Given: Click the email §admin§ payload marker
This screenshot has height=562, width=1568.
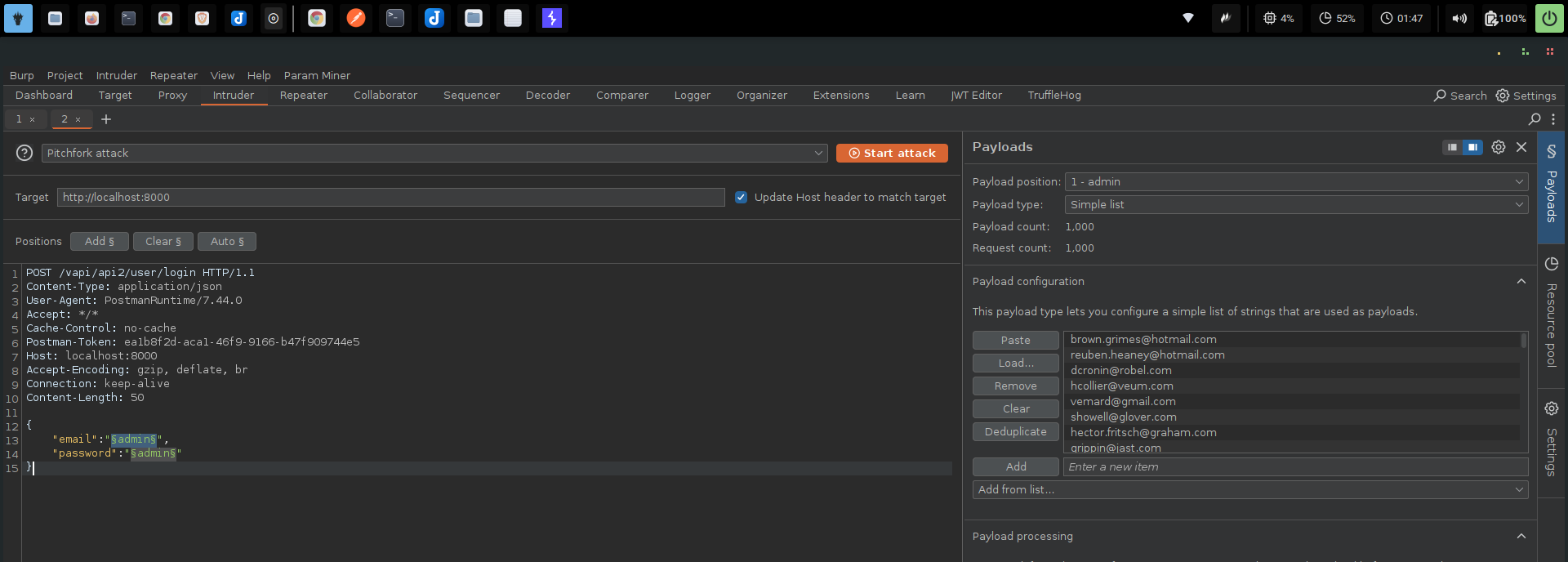Looking at the screenshot, I should click(x=133, y=439).
